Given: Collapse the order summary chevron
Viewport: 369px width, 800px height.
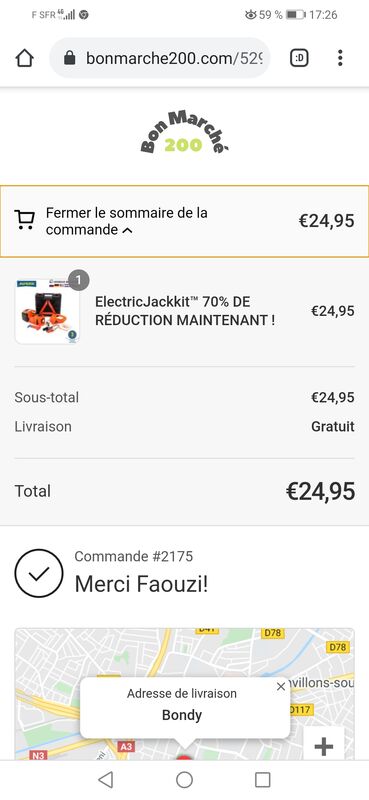Looking at the screenshot, I should (128, 230).
